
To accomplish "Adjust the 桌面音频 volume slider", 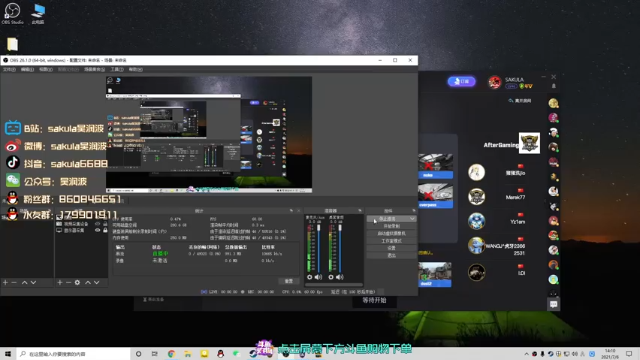I will 340,247.
